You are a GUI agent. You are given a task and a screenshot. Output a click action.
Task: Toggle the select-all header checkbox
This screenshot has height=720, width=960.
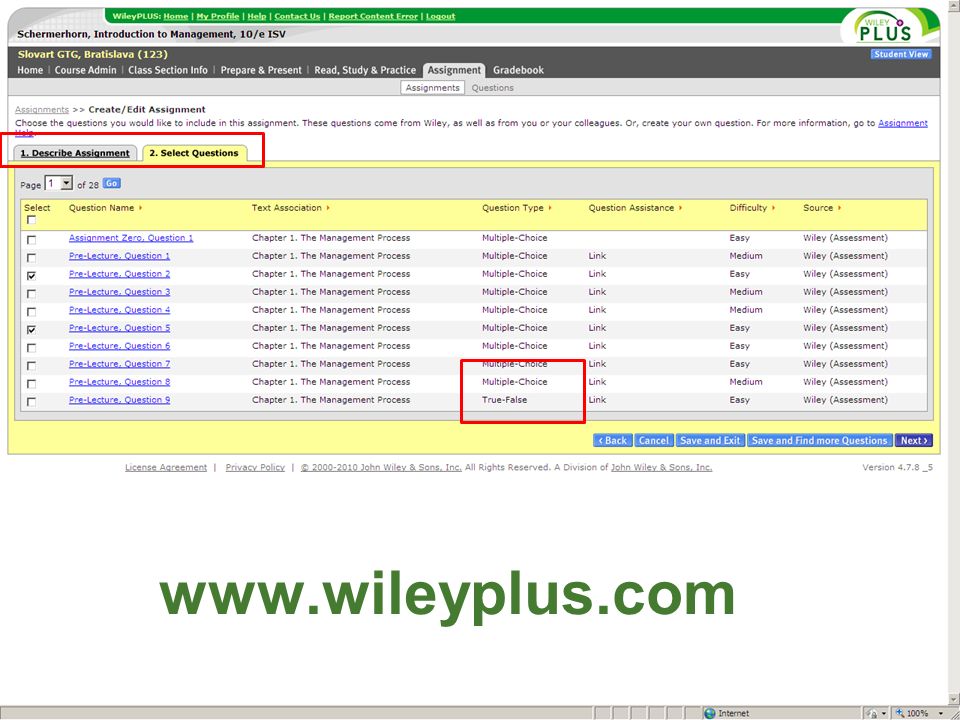tap(31, 220)
